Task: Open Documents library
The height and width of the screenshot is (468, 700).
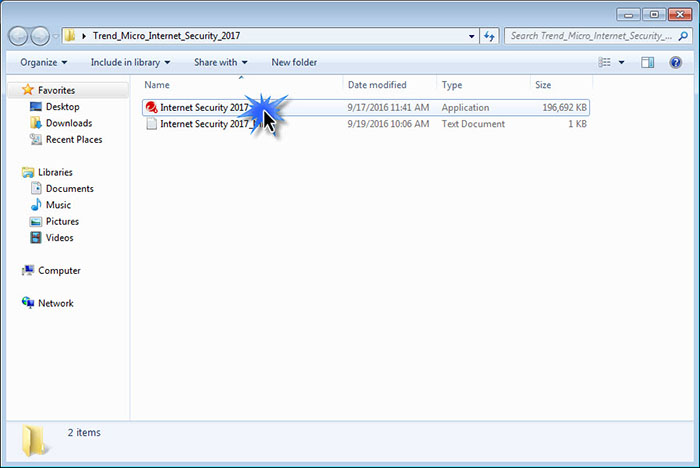Action: 70,189
